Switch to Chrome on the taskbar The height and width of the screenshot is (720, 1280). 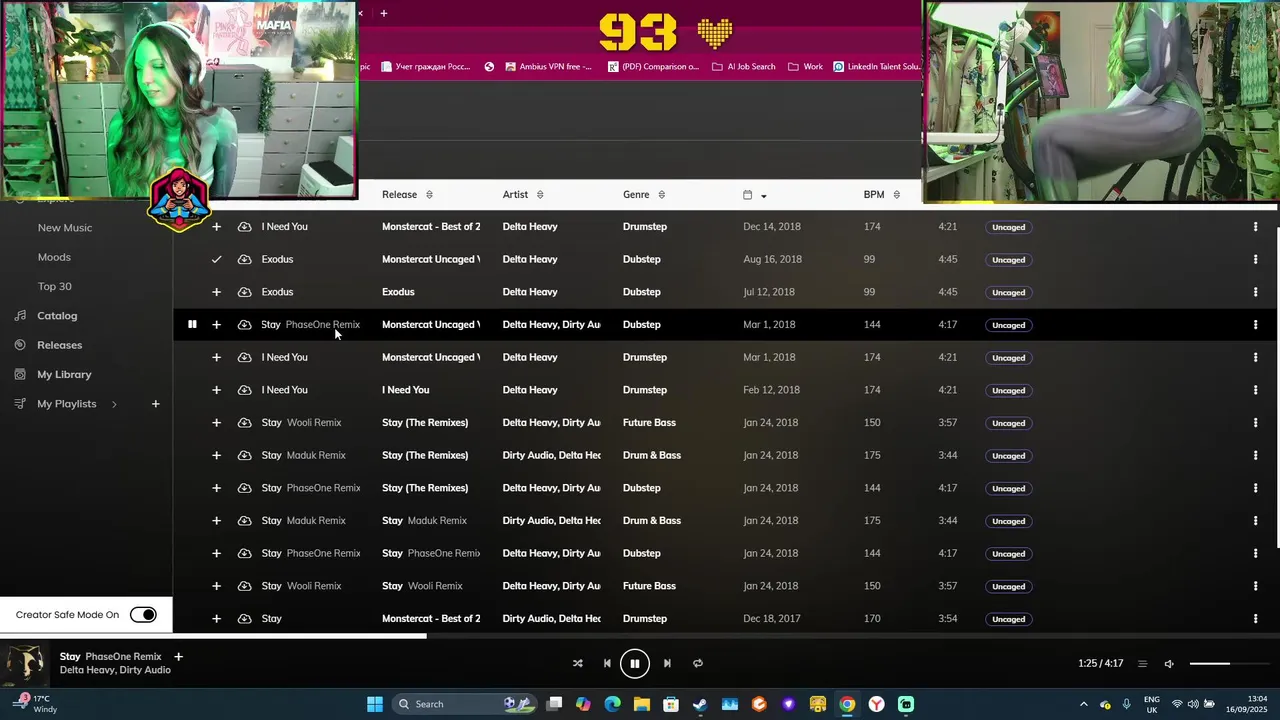click(x=847, y=704)
